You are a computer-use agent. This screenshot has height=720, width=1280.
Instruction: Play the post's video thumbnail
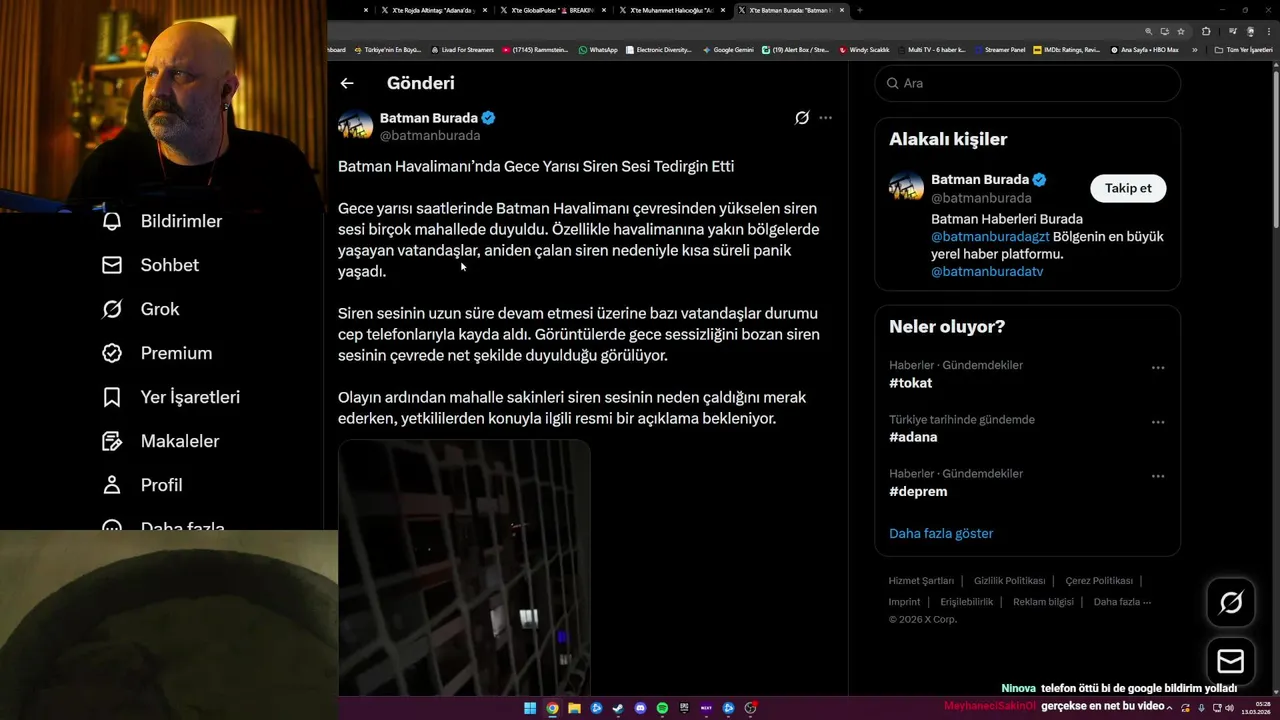[x=464, y=568]
